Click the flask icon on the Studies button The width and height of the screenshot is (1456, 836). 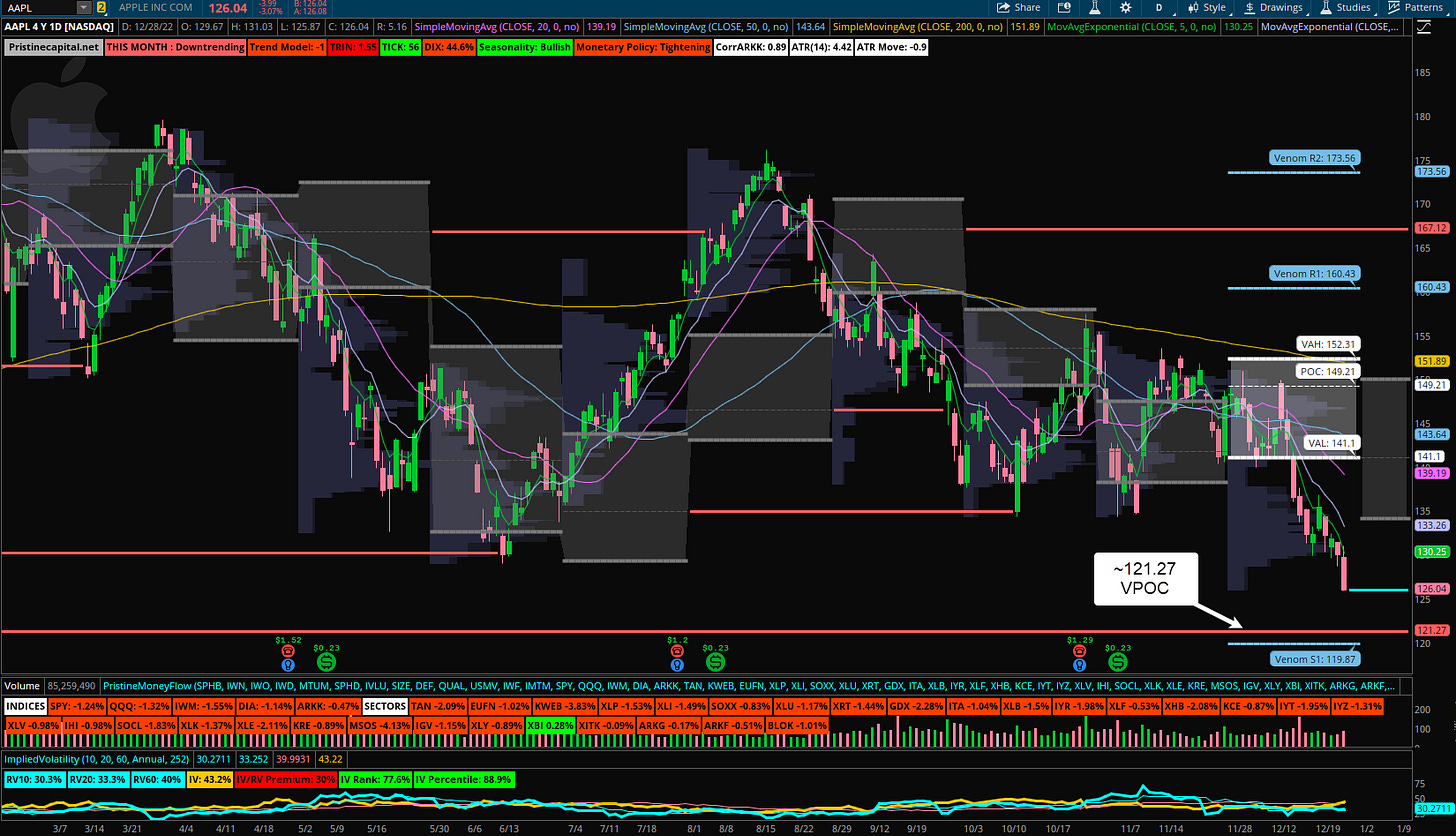pyautogui.click(x=1324, y=8)
